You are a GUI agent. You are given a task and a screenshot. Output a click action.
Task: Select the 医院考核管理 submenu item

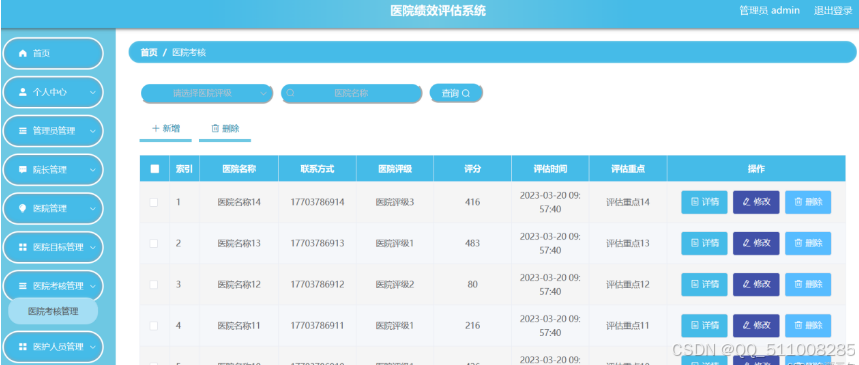53,311
